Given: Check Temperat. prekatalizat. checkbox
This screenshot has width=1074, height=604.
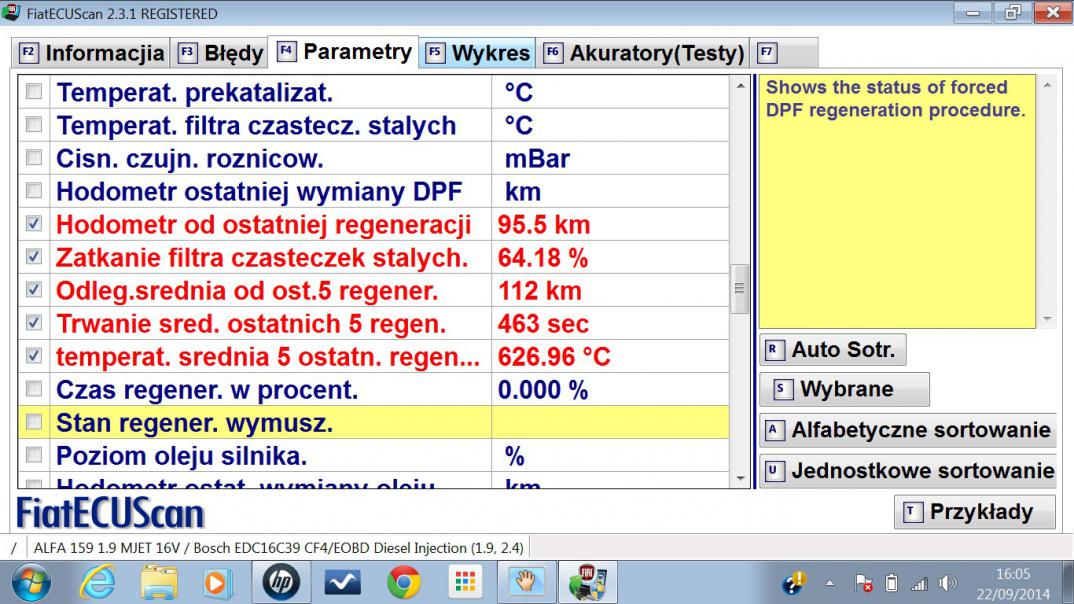Looking at the screenshot, I should point(34,91).
